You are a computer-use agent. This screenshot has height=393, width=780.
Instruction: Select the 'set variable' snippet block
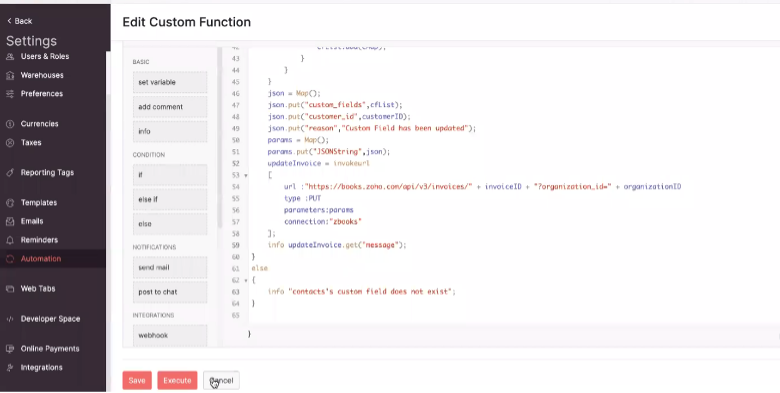170,82
